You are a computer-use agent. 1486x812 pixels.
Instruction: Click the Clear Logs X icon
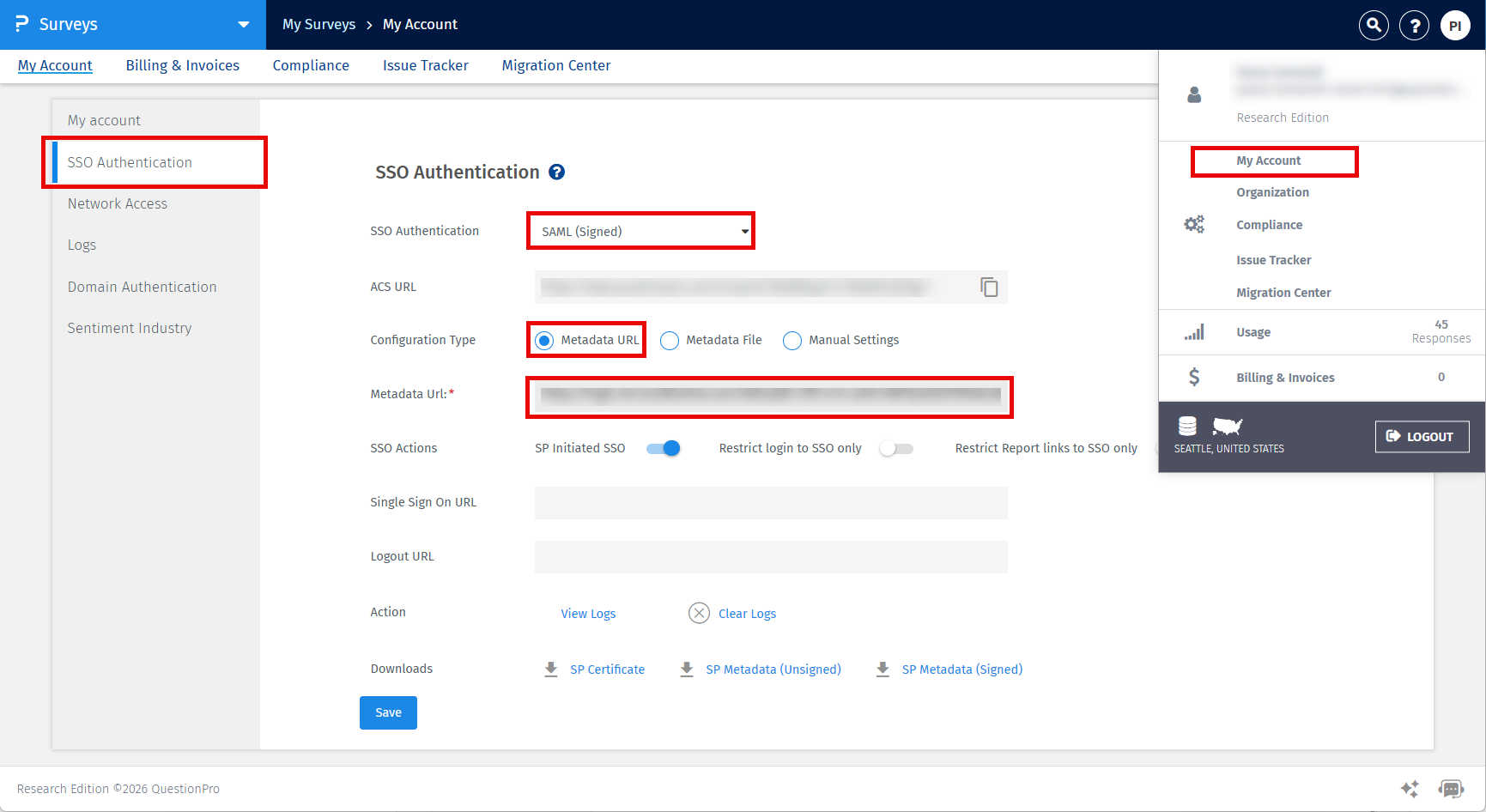[699, 613]
